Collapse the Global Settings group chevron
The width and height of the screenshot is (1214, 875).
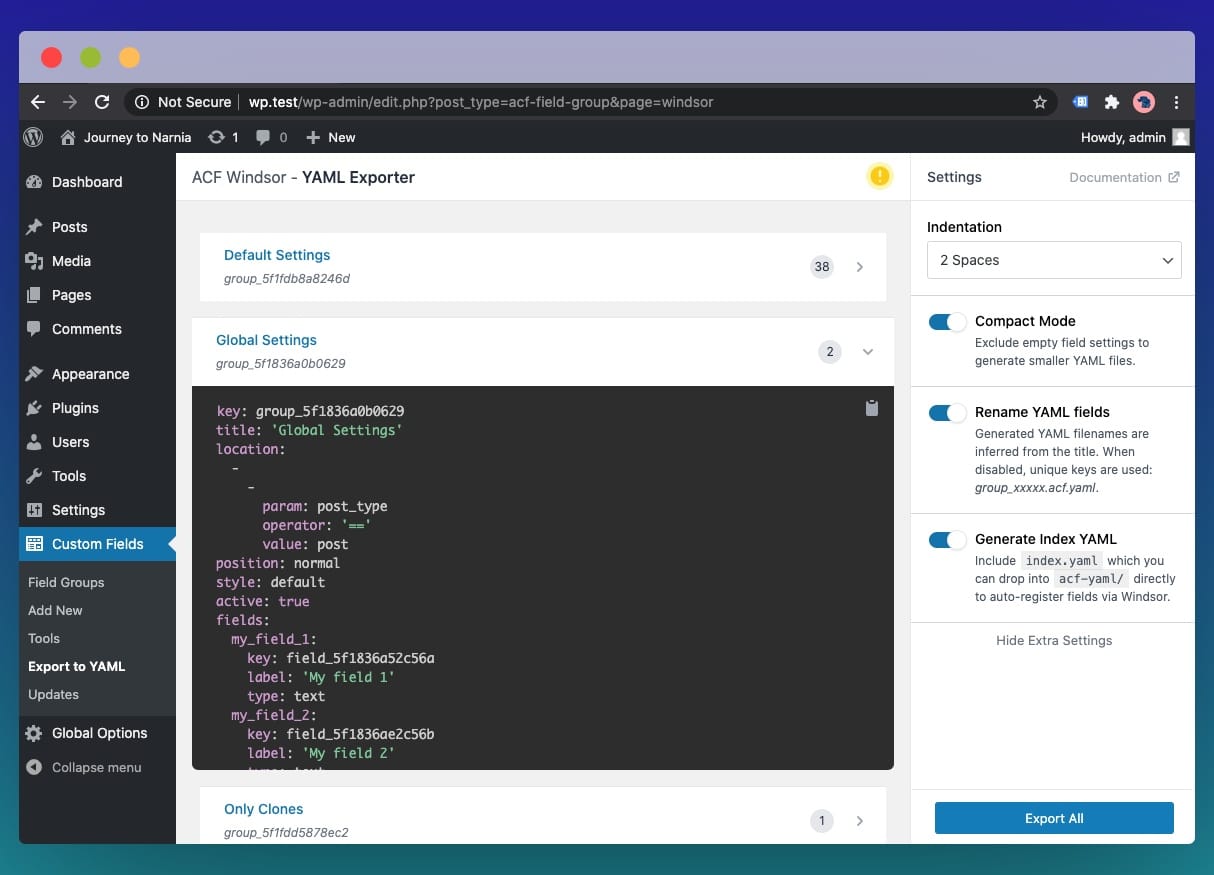pos(868,352)
